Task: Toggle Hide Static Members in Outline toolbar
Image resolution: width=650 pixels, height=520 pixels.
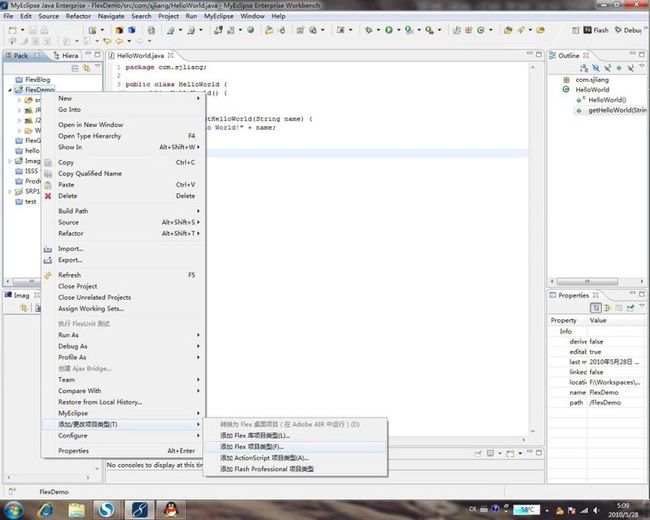Action: (x=607, y=68)
